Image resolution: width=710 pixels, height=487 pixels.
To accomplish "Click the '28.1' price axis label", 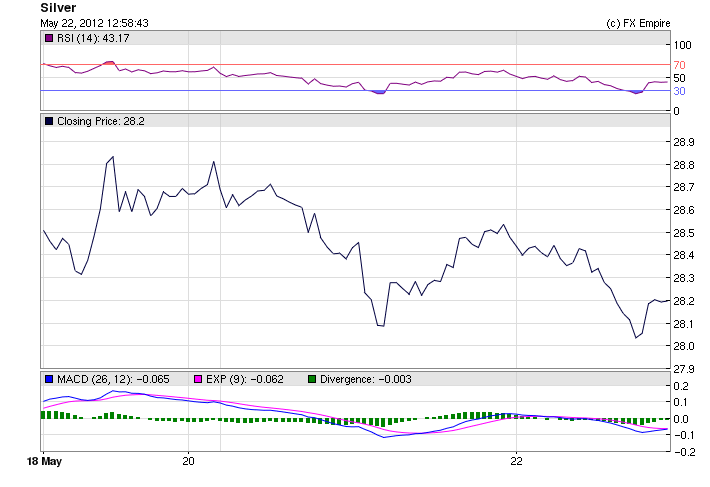I will [x=684, y=324].
